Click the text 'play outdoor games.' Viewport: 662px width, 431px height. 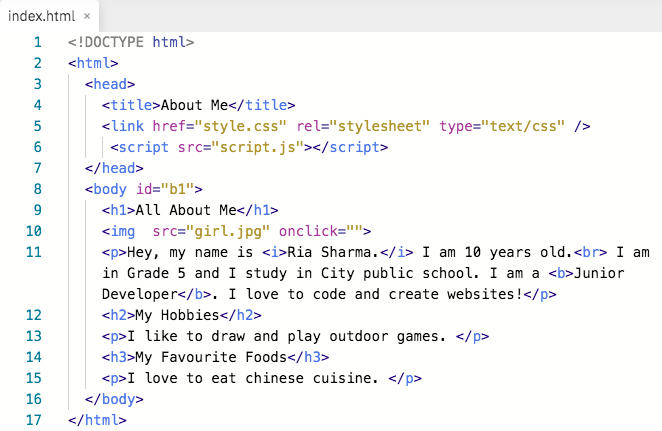[366, 336]
